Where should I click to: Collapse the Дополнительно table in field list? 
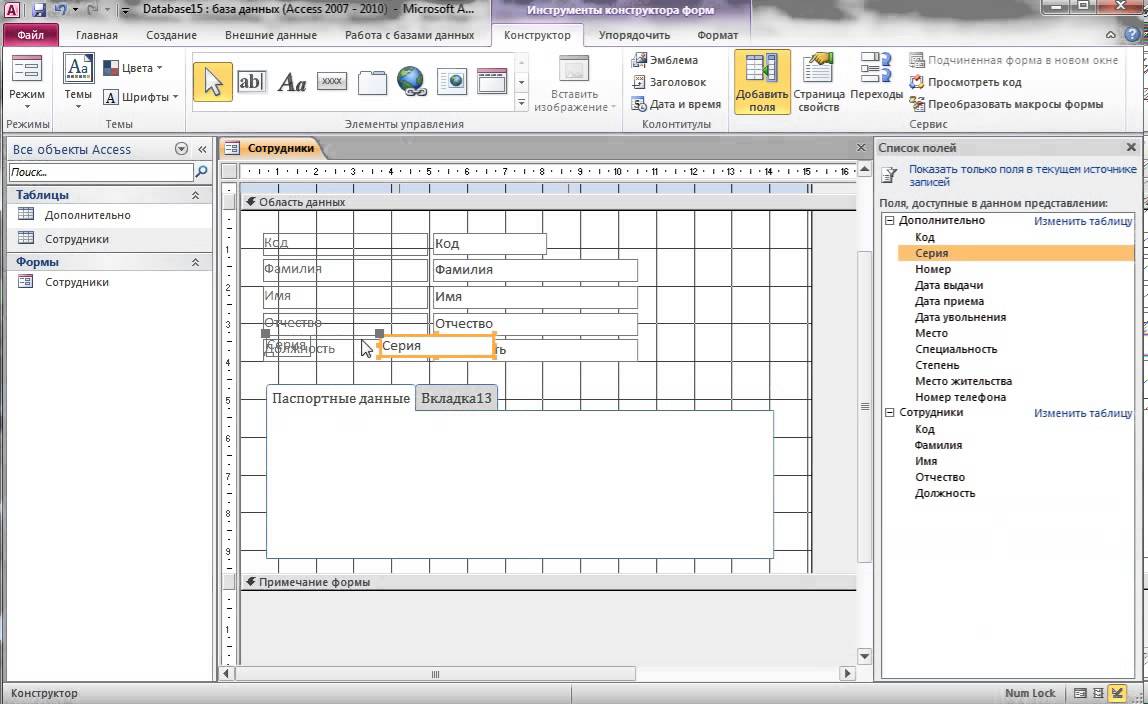(x=890, y=220)
